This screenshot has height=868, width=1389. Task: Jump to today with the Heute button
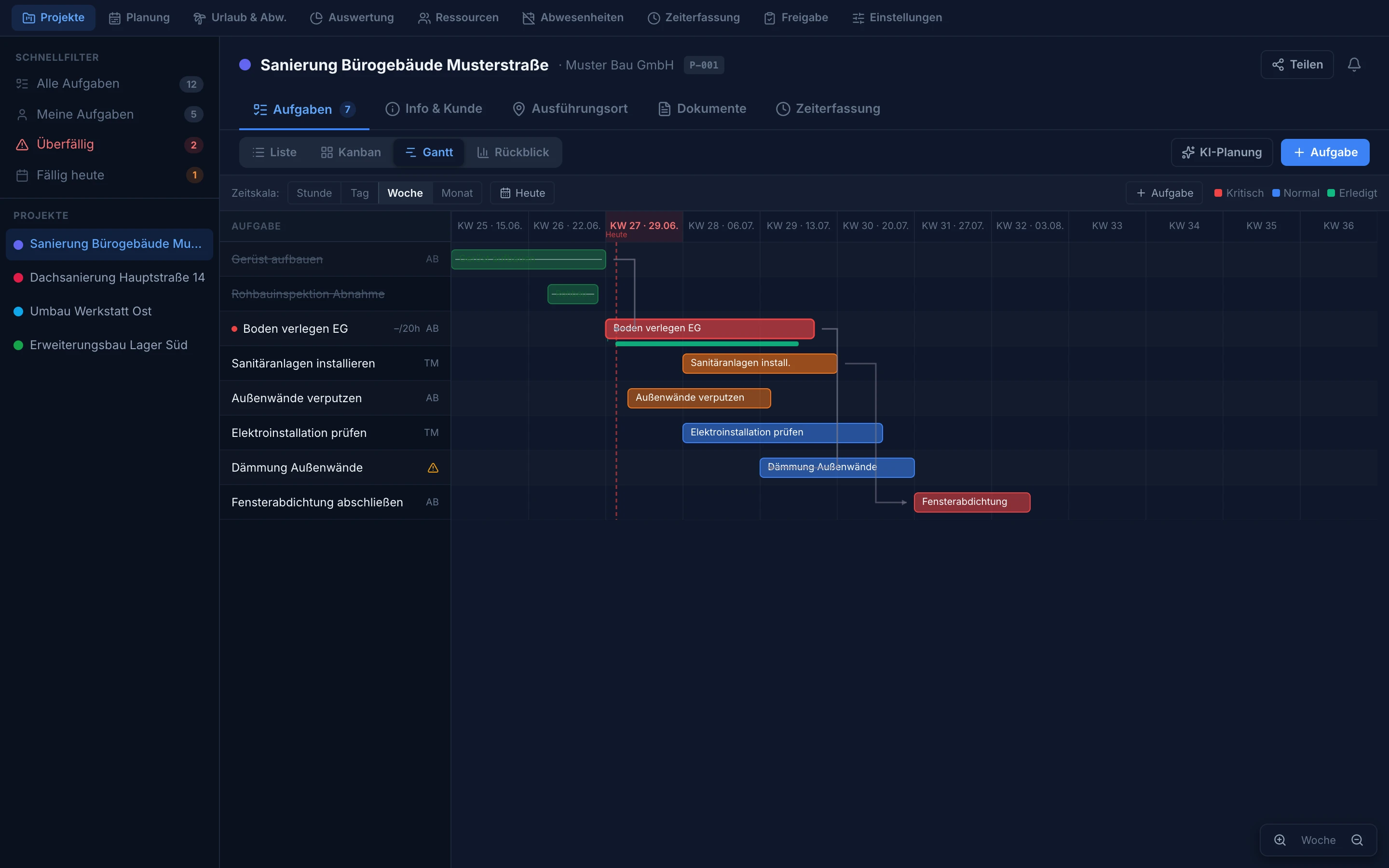click(x=522, y=193)
